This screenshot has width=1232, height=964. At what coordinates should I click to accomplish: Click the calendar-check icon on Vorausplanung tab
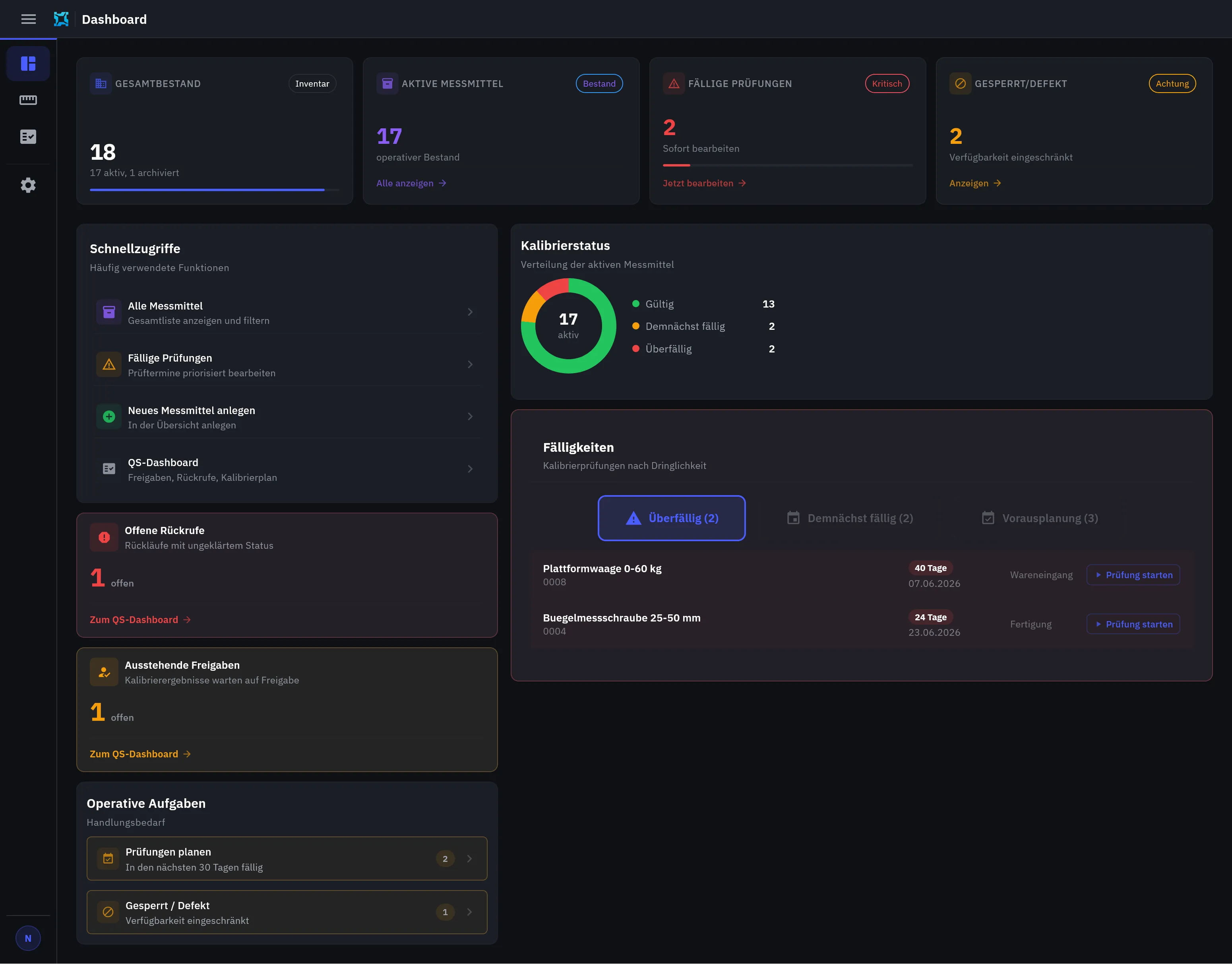click(988, 518)
